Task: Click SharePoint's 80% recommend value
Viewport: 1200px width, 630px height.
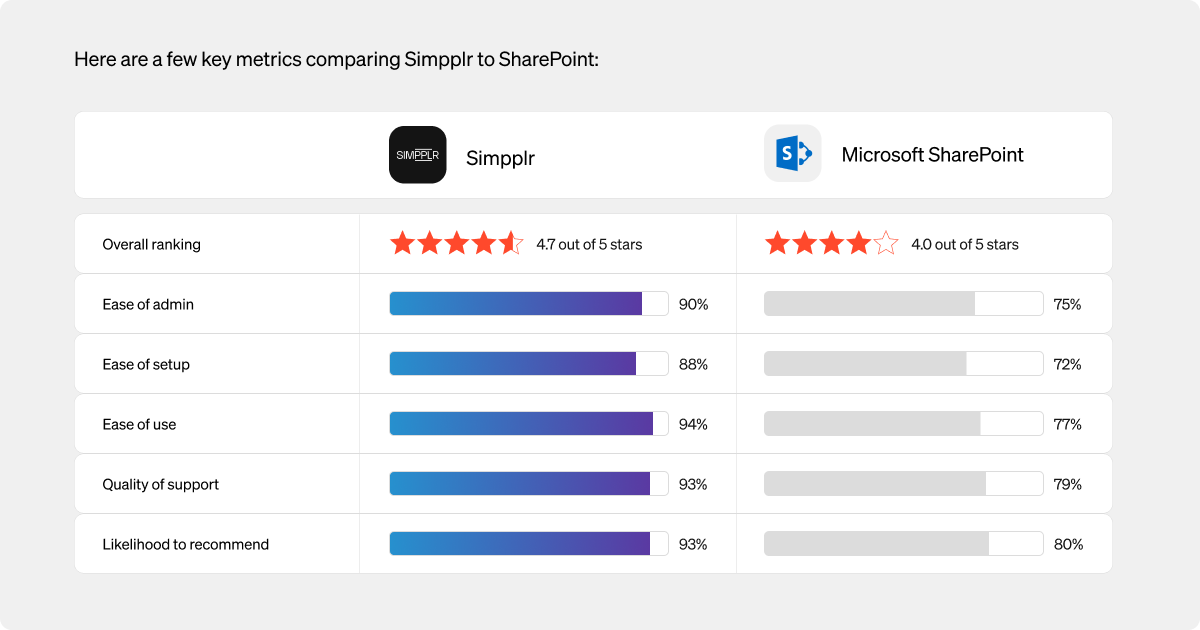Action: pyautogui.click(x=1068, y=545)
